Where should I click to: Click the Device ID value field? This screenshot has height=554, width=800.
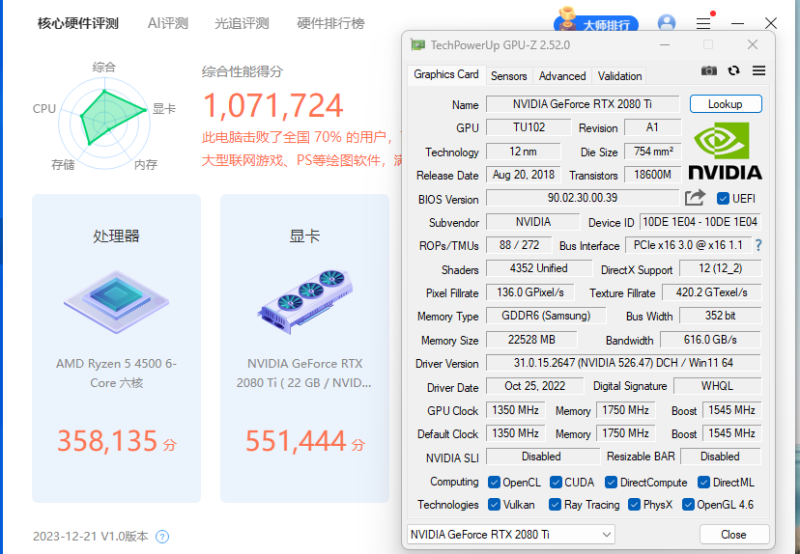click(700, 222)
